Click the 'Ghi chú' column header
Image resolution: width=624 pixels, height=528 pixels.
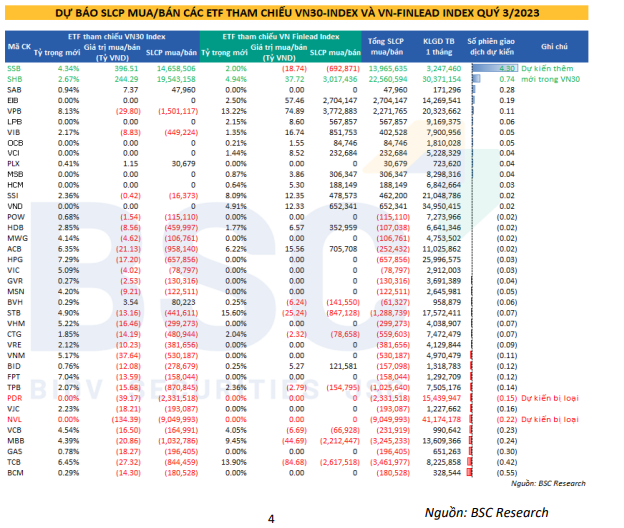pyautogui.click(x=554, y=47)
